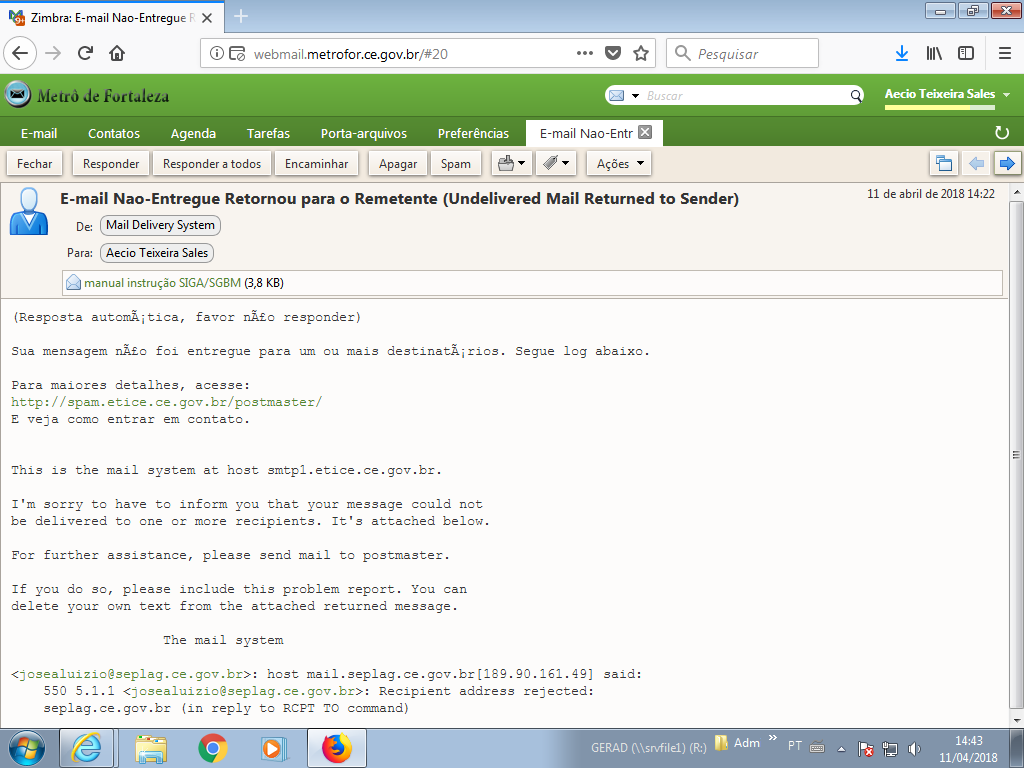Viewport: 1024px width, 768px height.
Task: Open attachment manual instrução SIGA/SGBM
Action: click(163, 283)
